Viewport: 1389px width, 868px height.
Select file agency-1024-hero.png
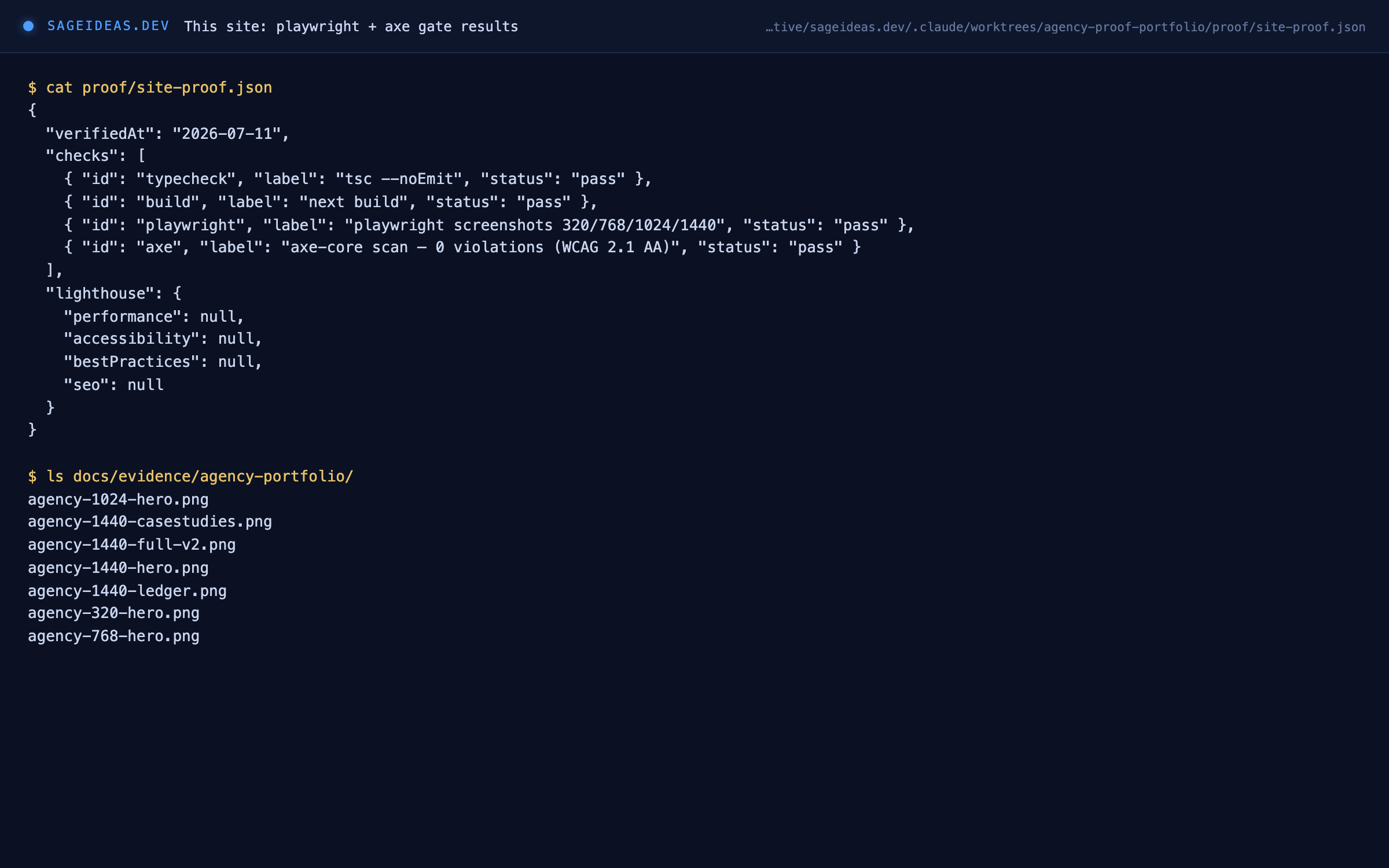point(118,499)
